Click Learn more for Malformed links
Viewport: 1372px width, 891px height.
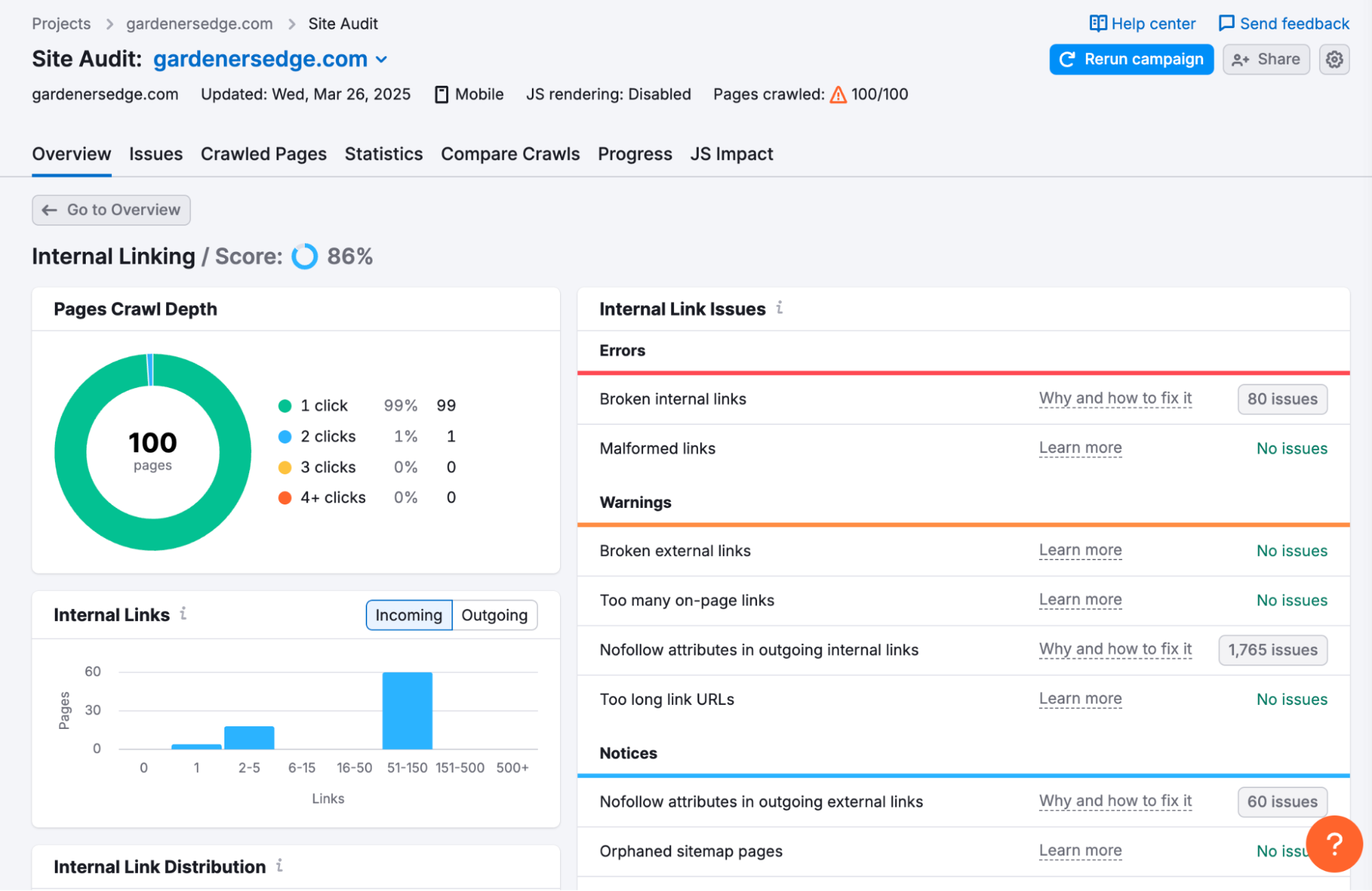coord(1080,448)
